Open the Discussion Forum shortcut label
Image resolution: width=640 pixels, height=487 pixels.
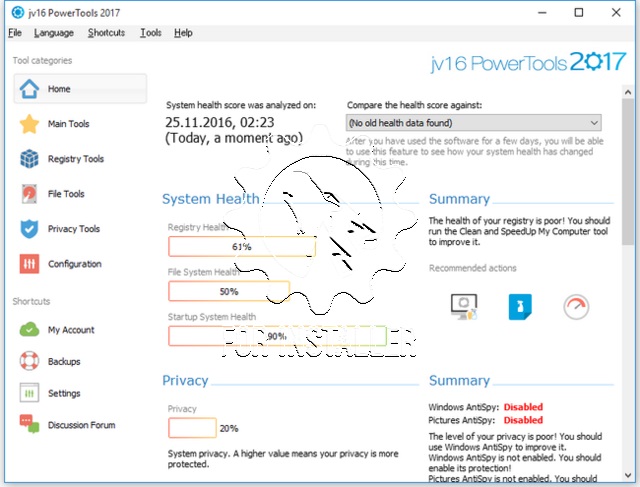pos(82,425)
